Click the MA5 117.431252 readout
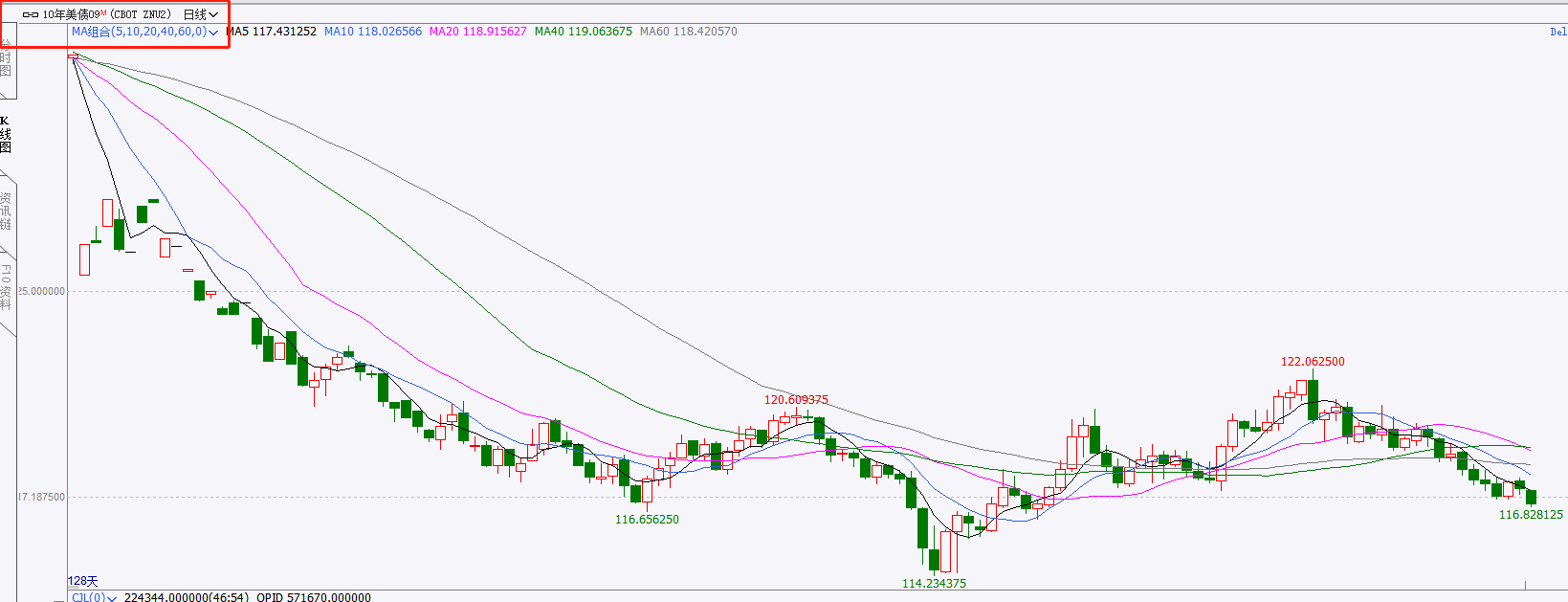The width and height of the screenshot is (1568, 602). [x=271, y=32]
